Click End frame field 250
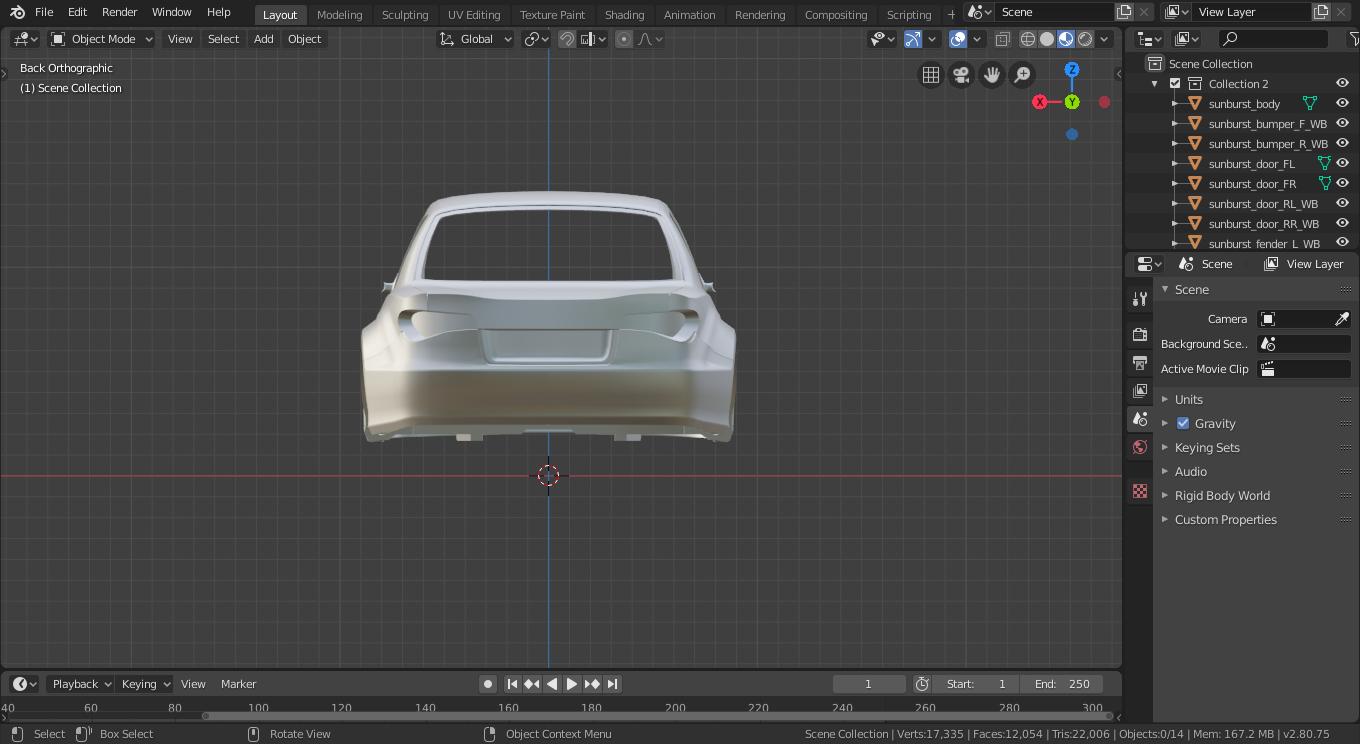 coord(1062,684)
